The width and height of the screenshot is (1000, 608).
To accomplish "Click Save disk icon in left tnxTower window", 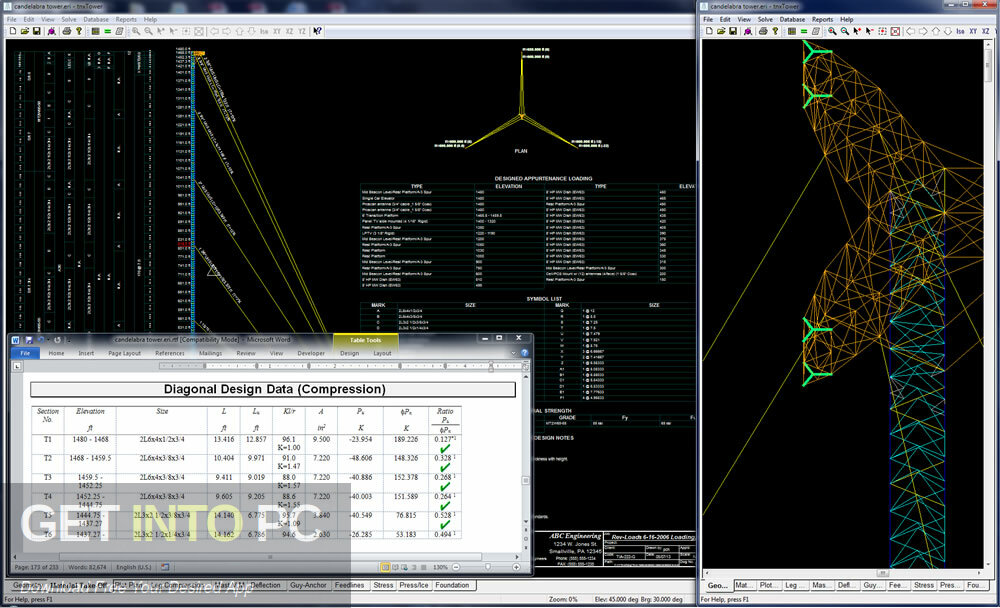I will click(36, 31).
